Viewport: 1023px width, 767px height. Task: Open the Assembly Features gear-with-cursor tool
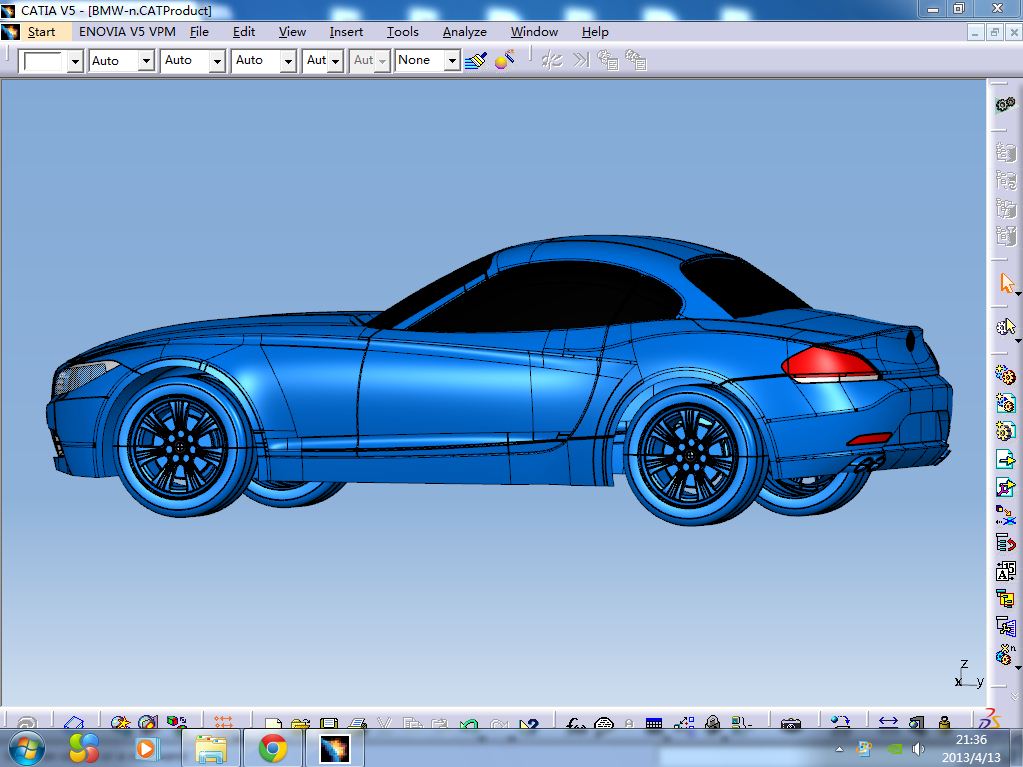coord(1005,327)
